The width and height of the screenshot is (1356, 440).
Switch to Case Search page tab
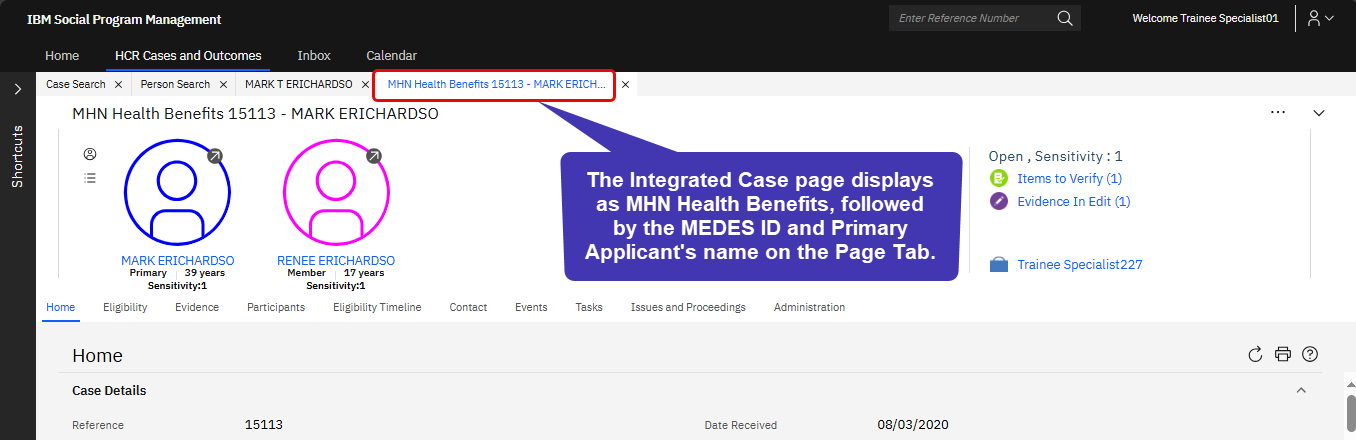76,85
